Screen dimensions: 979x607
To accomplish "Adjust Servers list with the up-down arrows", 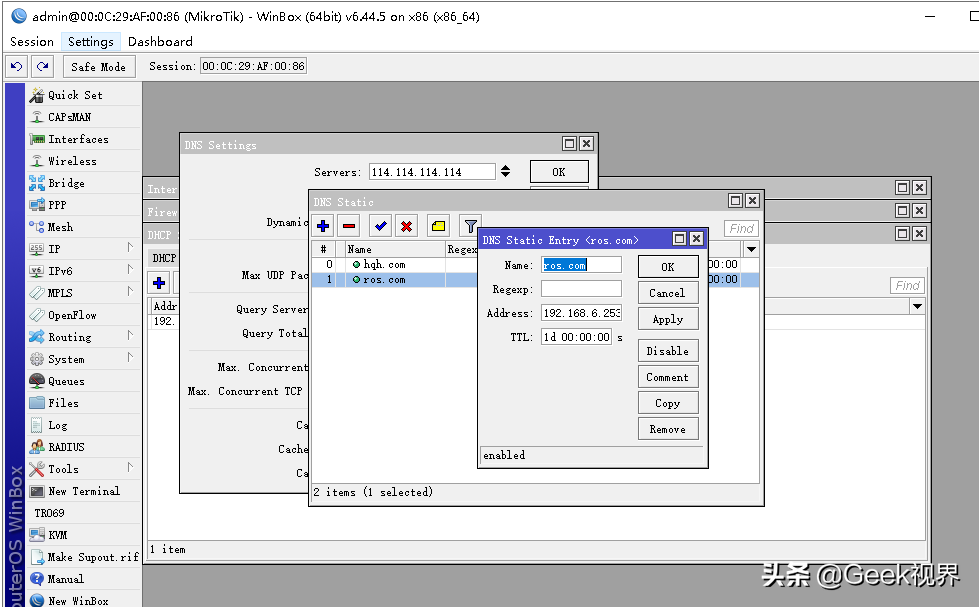I will (x=505, y=171).
